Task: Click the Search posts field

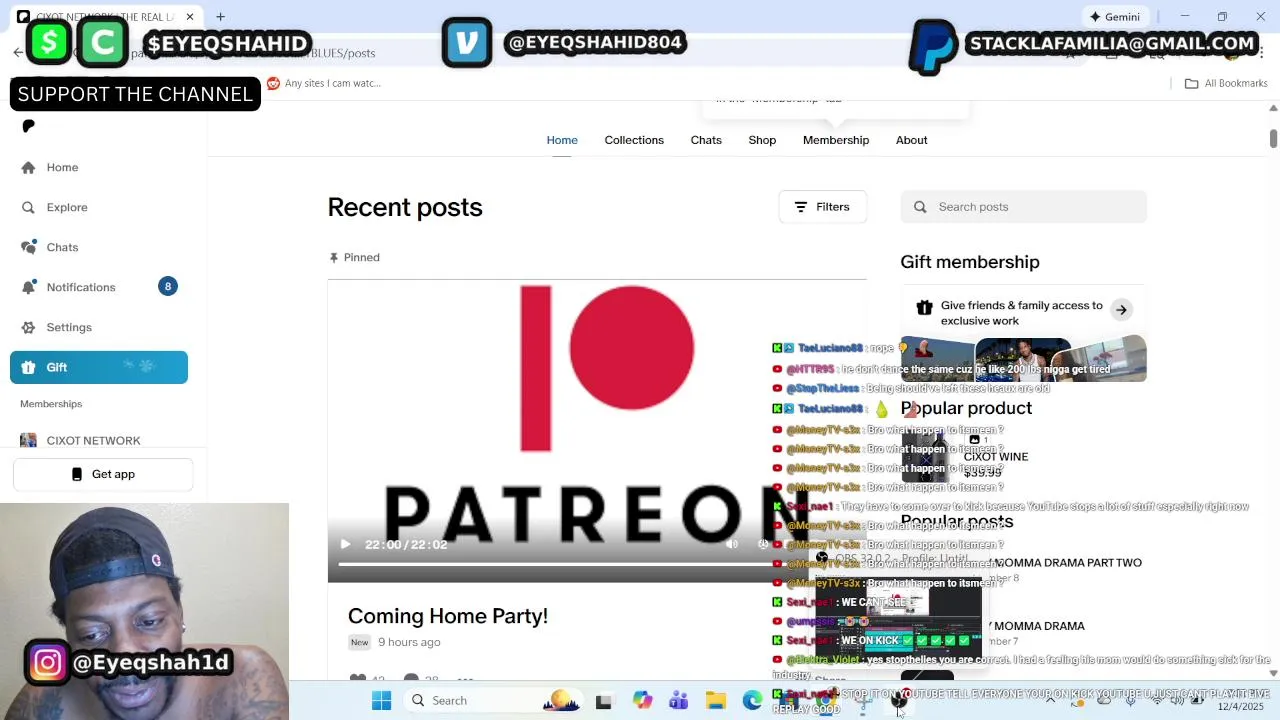Action: 1023,207
